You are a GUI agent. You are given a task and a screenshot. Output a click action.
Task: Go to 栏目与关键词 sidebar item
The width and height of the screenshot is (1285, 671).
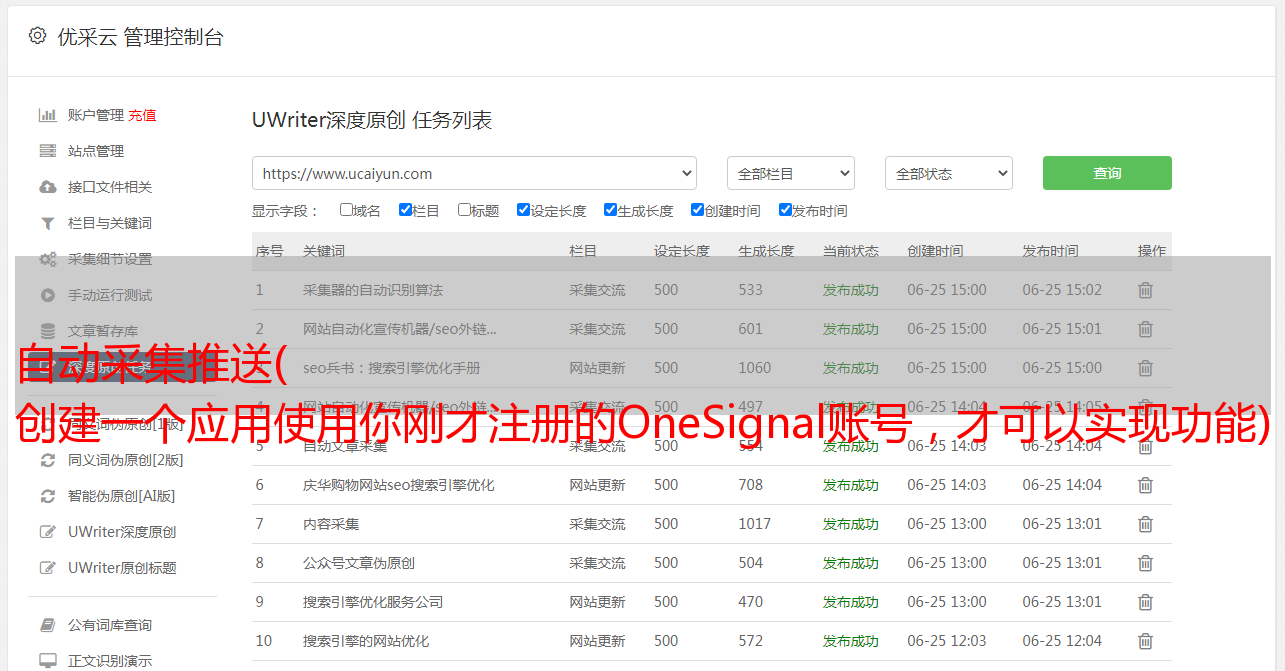110,223
